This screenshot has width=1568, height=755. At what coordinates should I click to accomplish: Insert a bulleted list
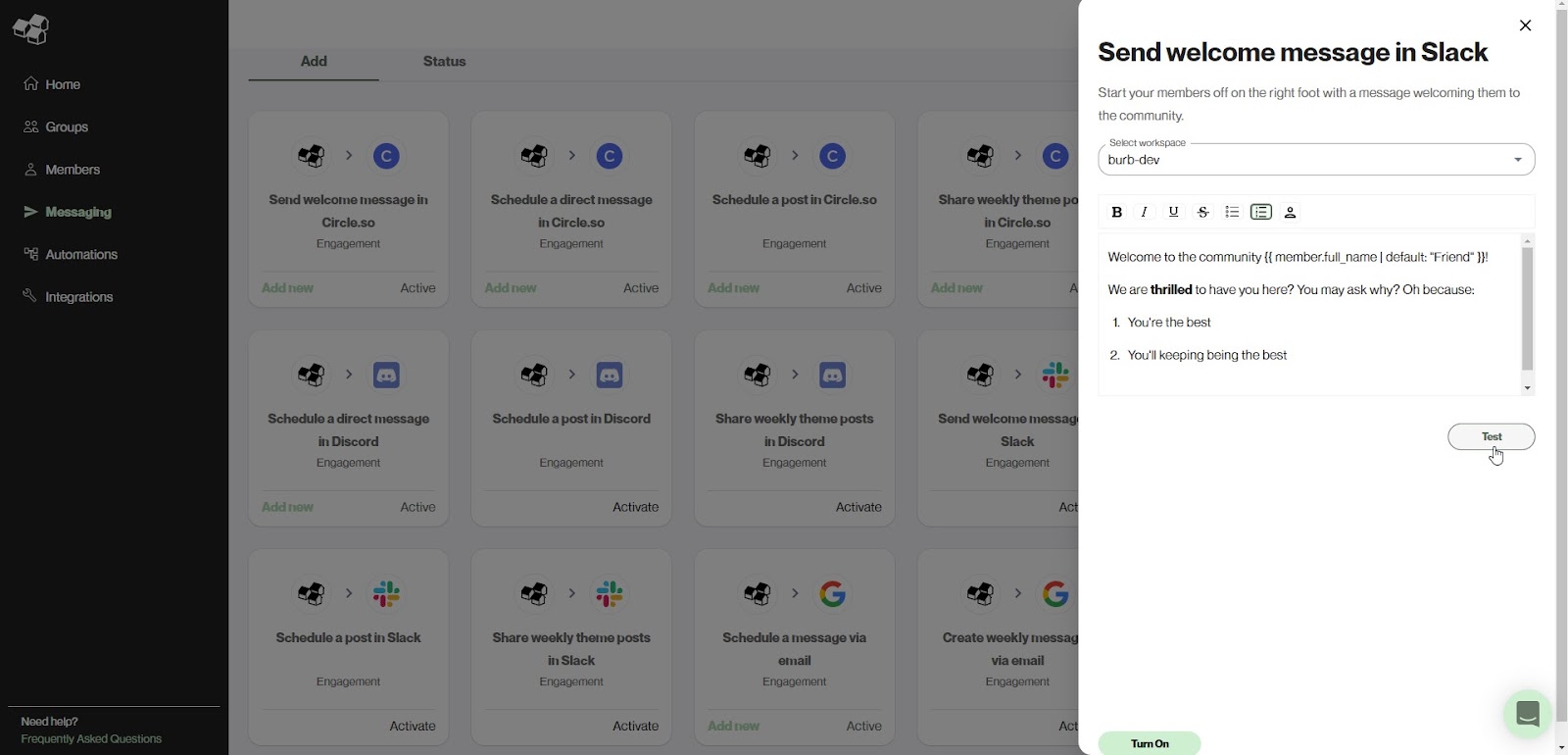[x=1232, y=212]
